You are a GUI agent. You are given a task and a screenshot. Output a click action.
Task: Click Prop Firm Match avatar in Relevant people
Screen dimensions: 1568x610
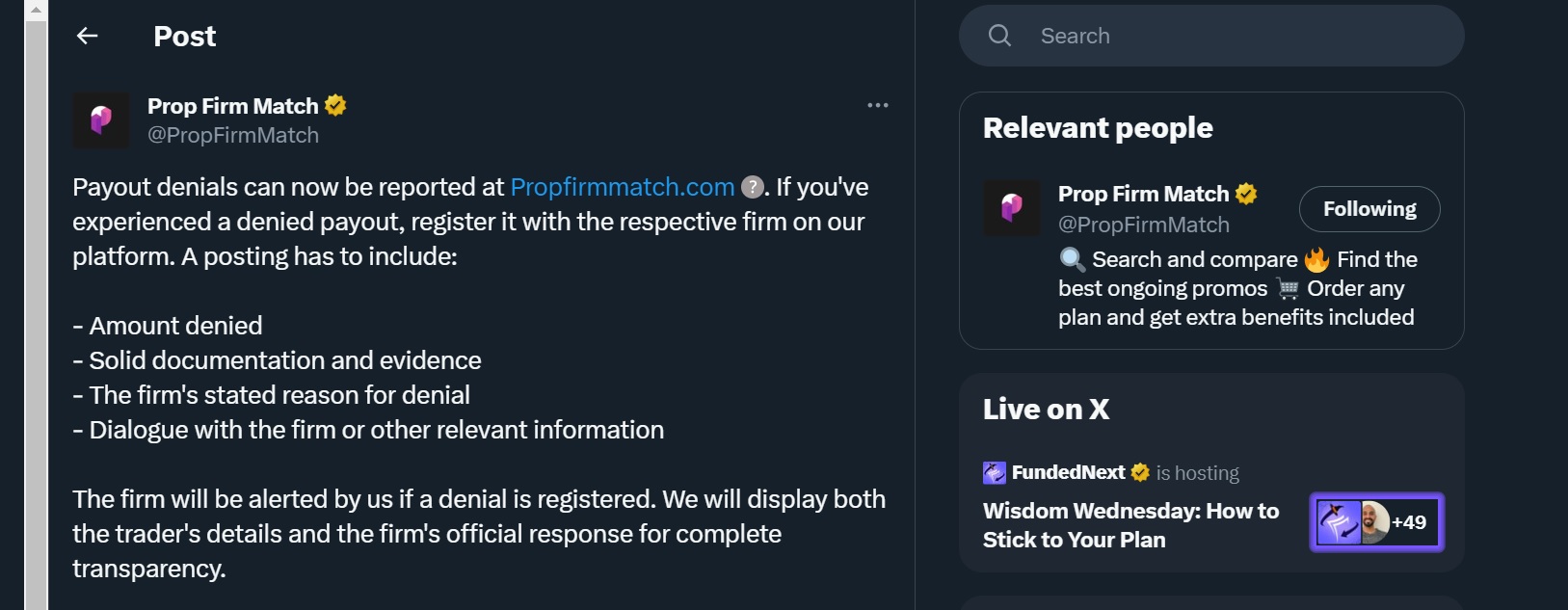point(1011,207)
